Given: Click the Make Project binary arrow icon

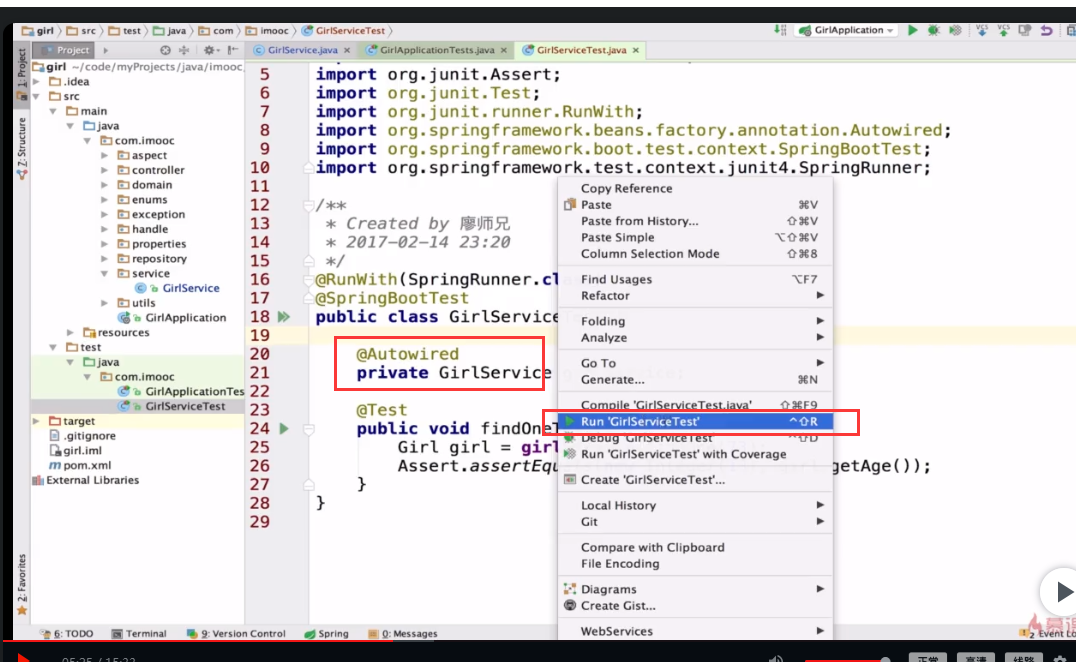Looking at the screenshot, I should point(780,30).
